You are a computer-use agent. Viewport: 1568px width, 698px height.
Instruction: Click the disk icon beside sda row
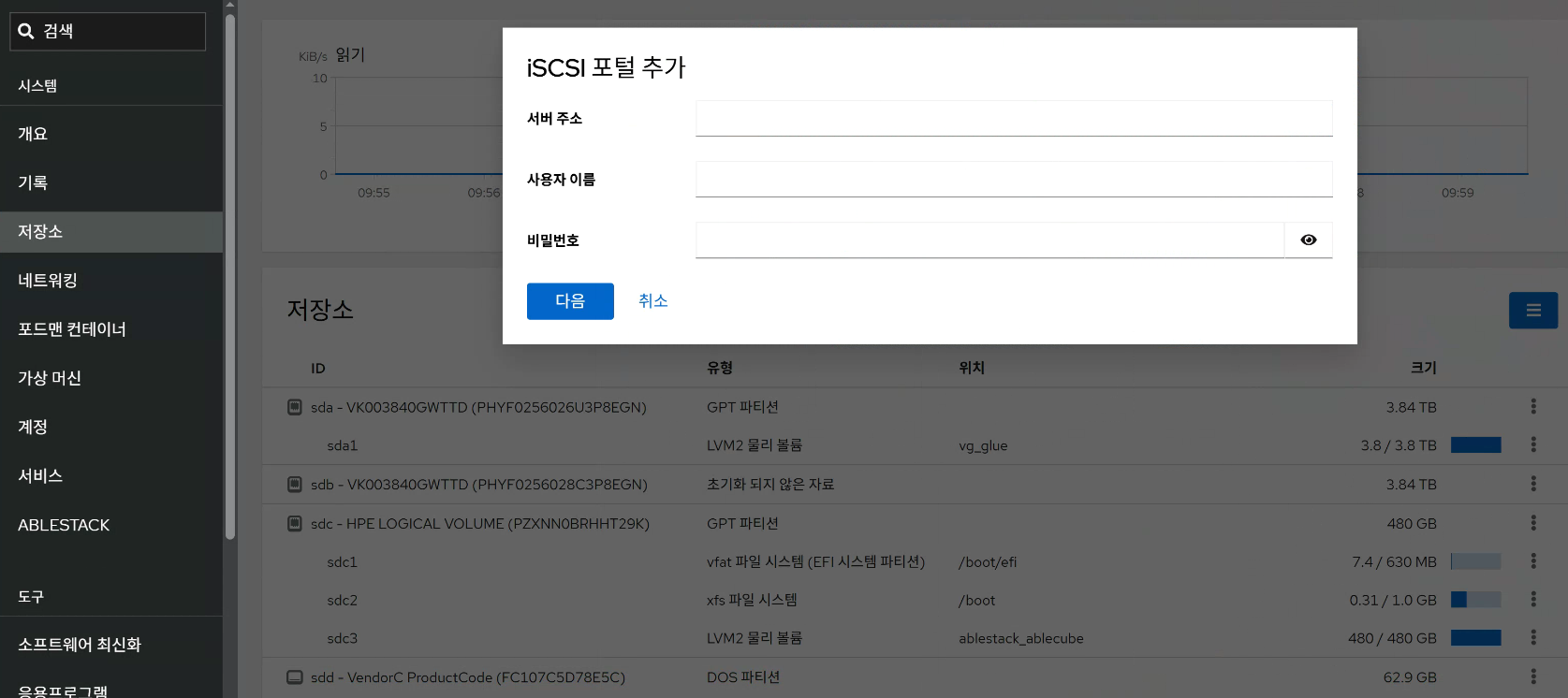click(294, 407)
